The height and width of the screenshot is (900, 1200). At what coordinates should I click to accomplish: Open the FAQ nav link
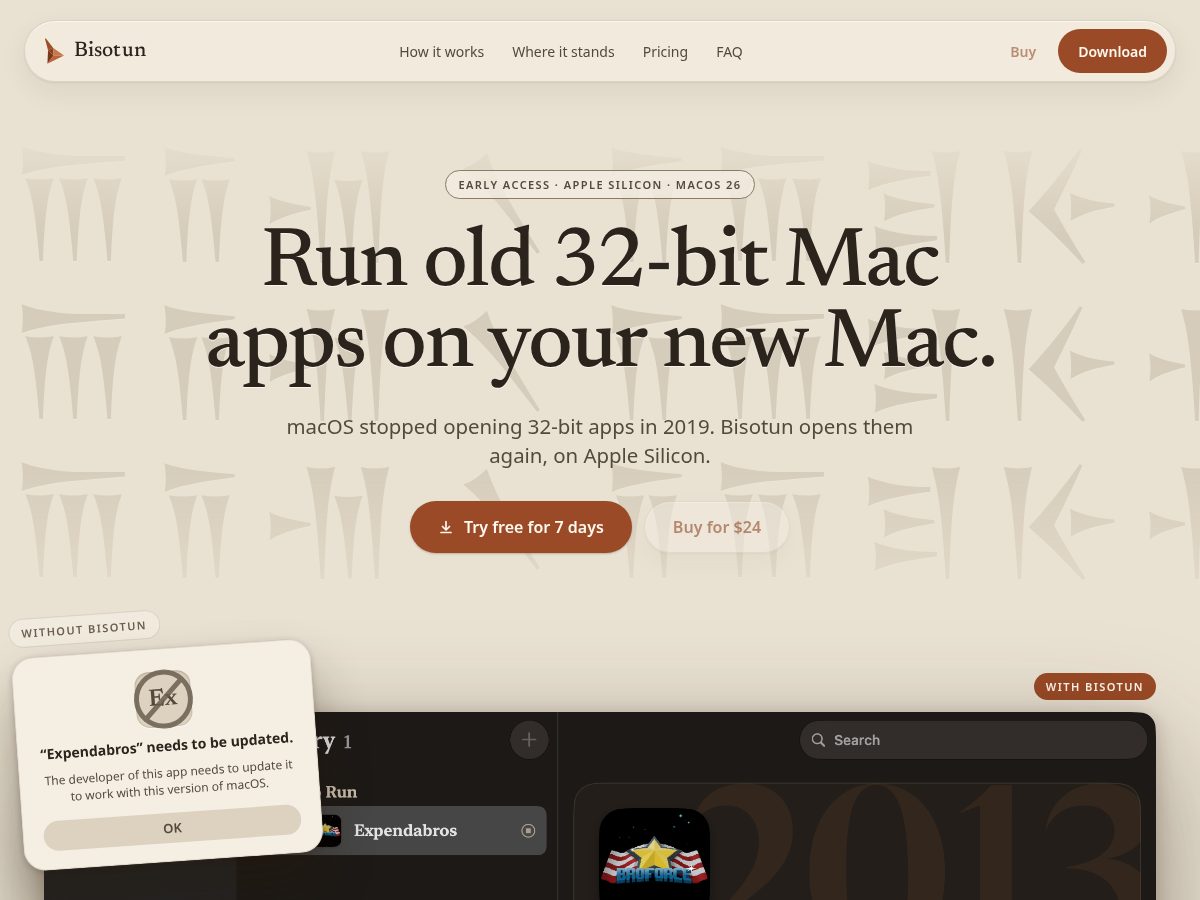729,52
